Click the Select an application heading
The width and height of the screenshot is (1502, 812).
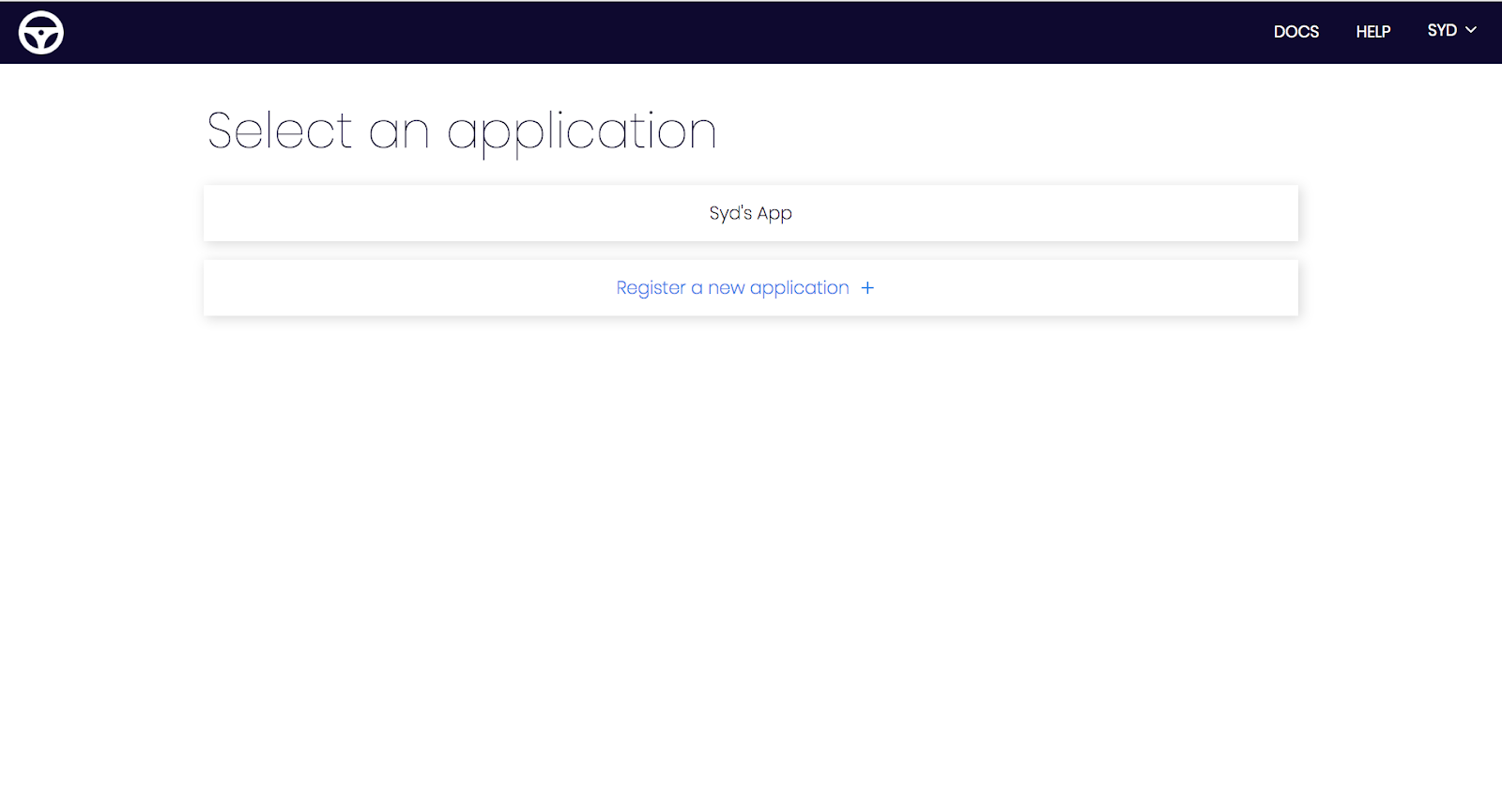click(462, 131)
